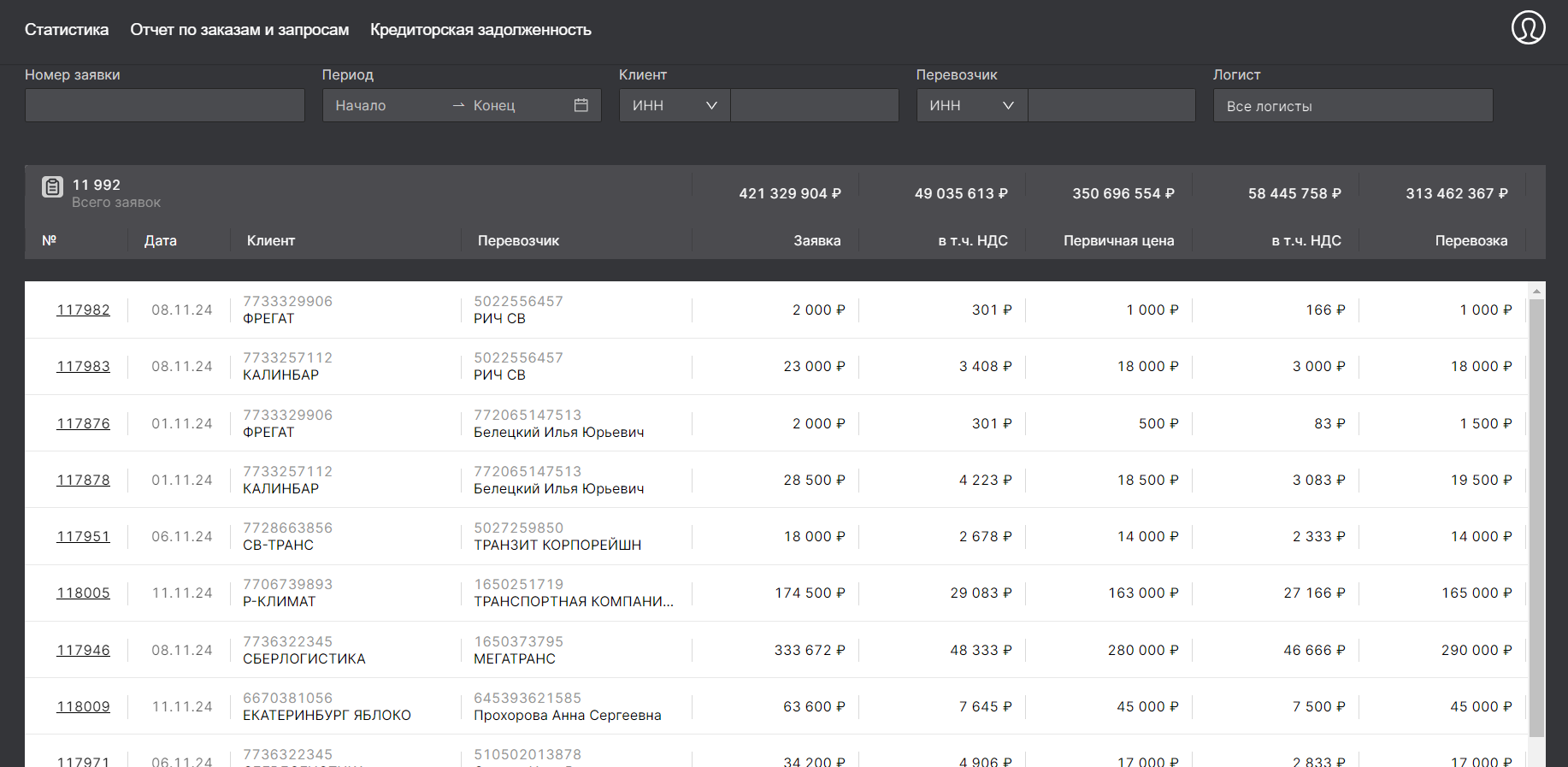Click the Перевозчик column header

(518, 240)
